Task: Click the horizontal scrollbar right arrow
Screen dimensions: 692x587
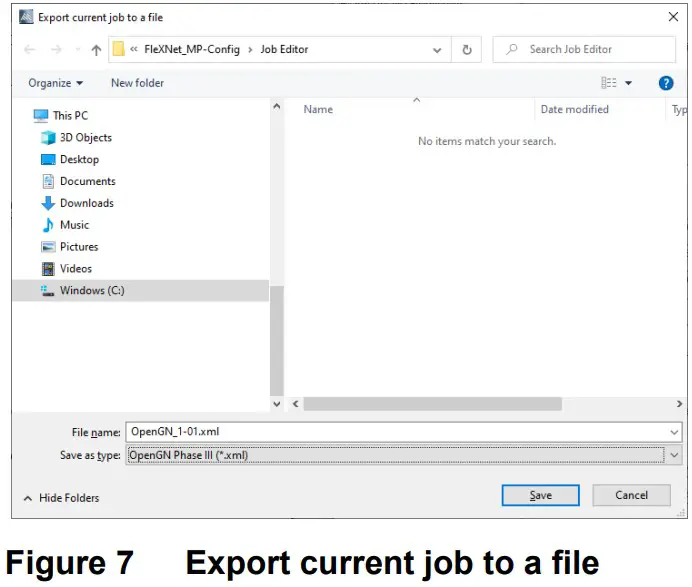Action: pyautogui.click(x=680, y=404)
